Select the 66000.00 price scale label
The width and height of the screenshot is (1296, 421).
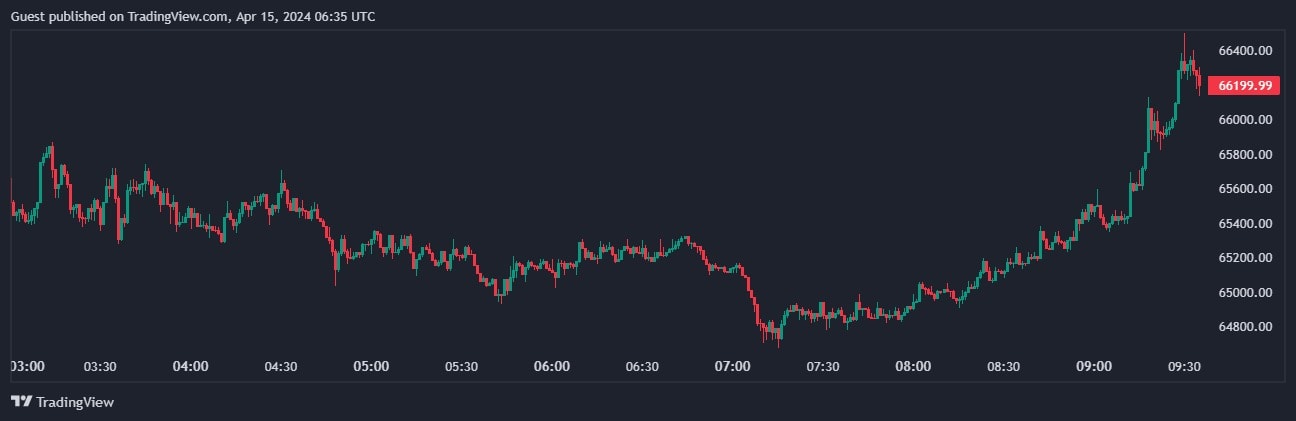1245,120
